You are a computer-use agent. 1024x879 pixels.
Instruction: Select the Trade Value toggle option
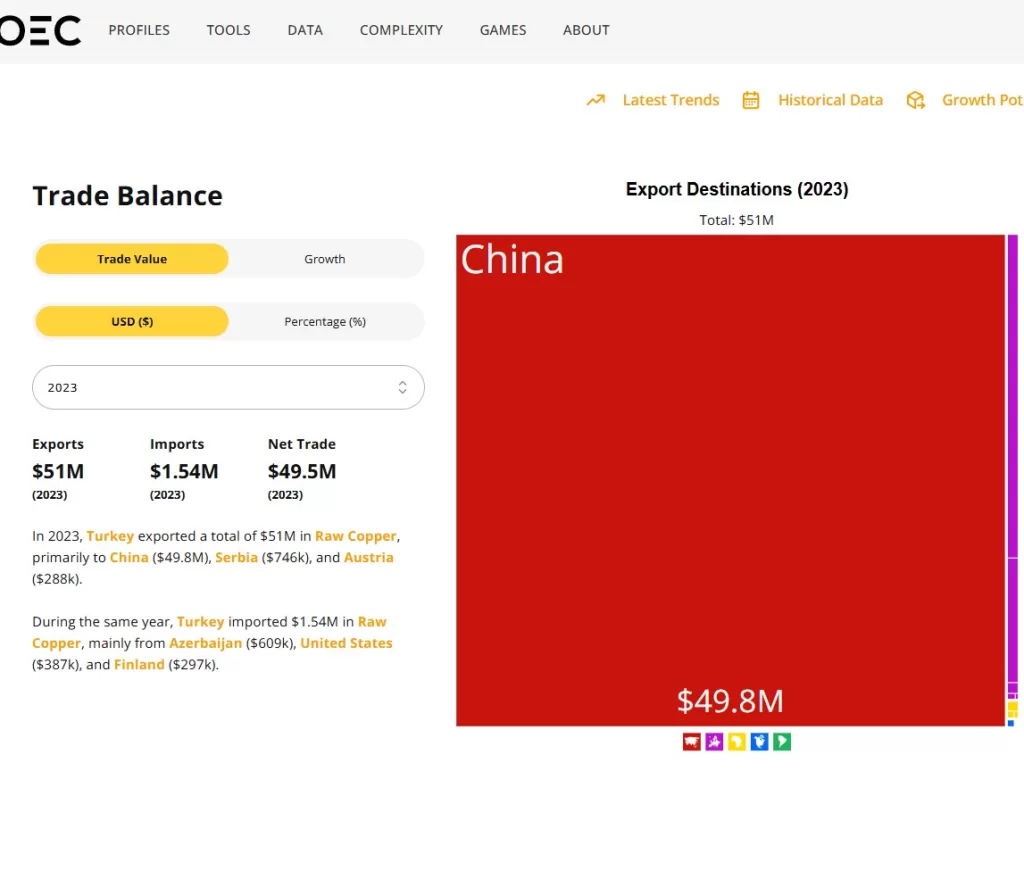pos(132,259)
